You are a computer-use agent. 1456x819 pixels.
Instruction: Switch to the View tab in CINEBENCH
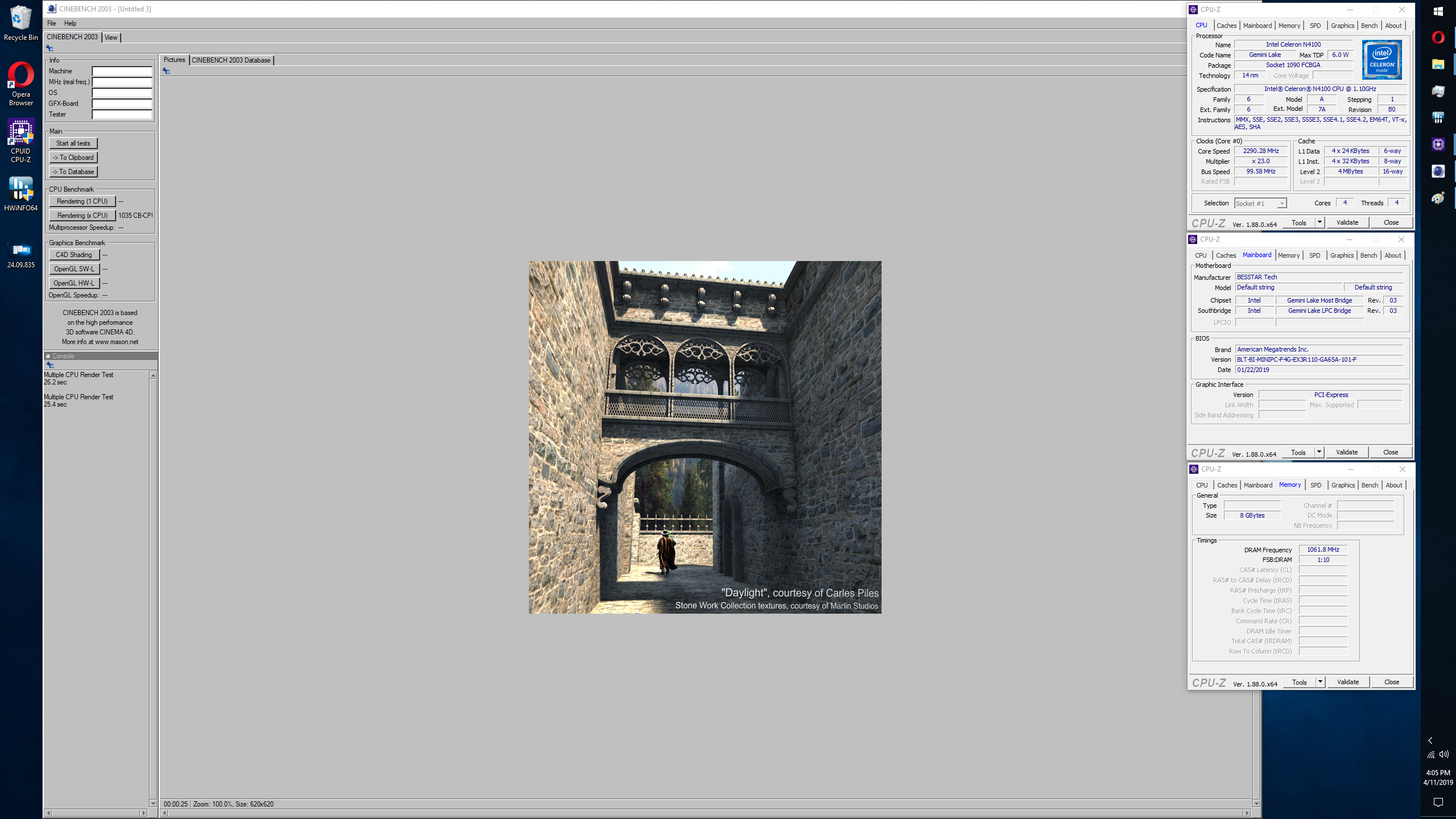coord(111,38)
